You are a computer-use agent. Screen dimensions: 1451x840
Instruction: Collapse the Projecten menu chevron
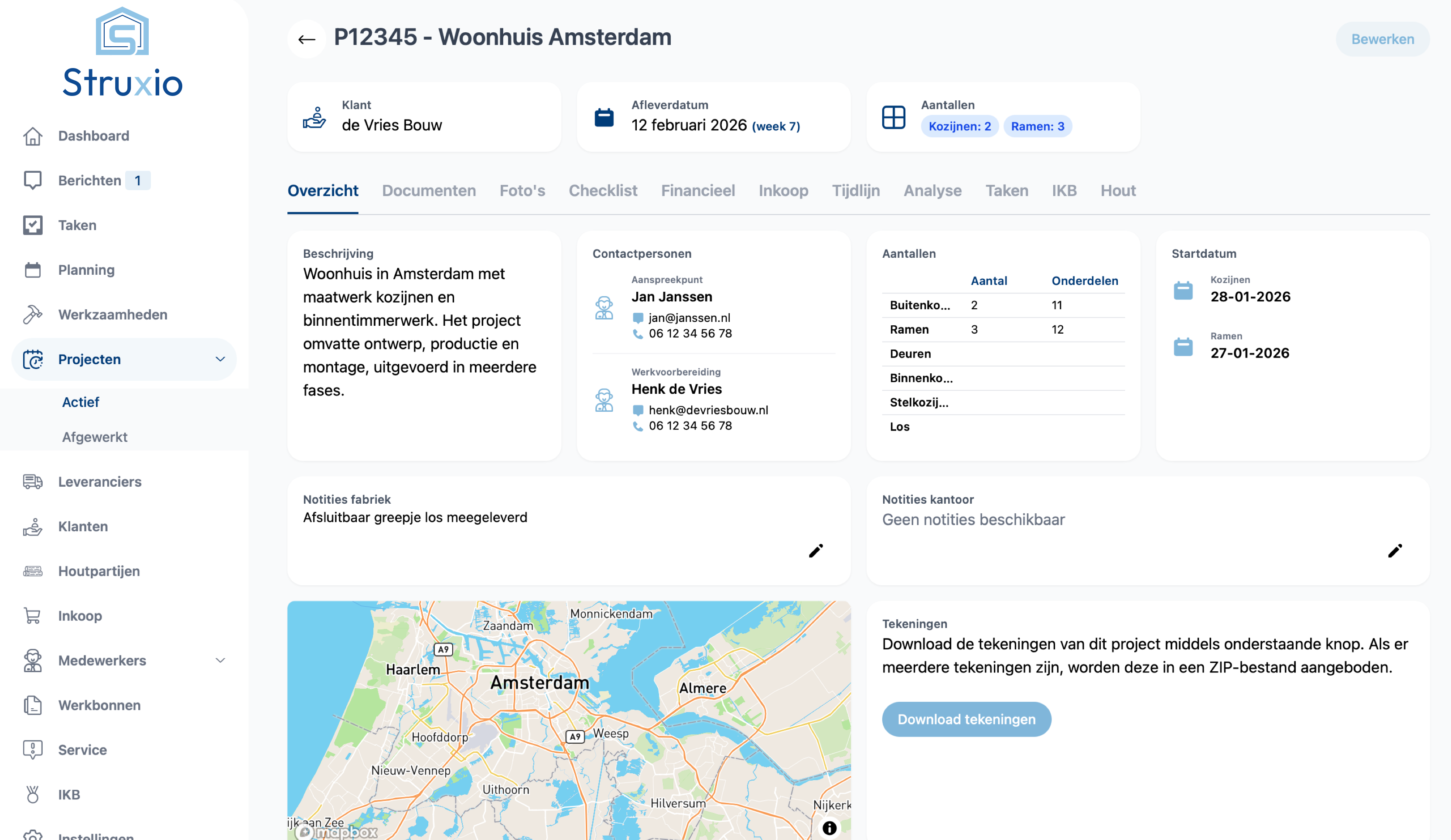point(220,359)
